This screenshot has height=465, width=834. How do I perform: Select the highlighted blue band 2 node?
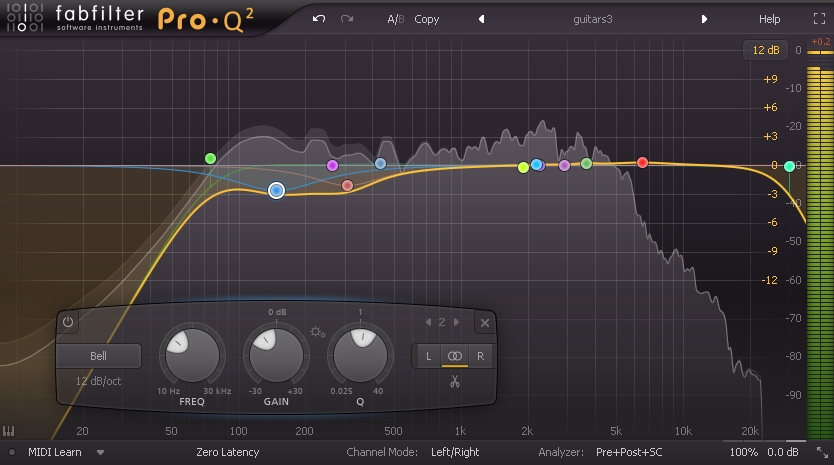[276, 190]
